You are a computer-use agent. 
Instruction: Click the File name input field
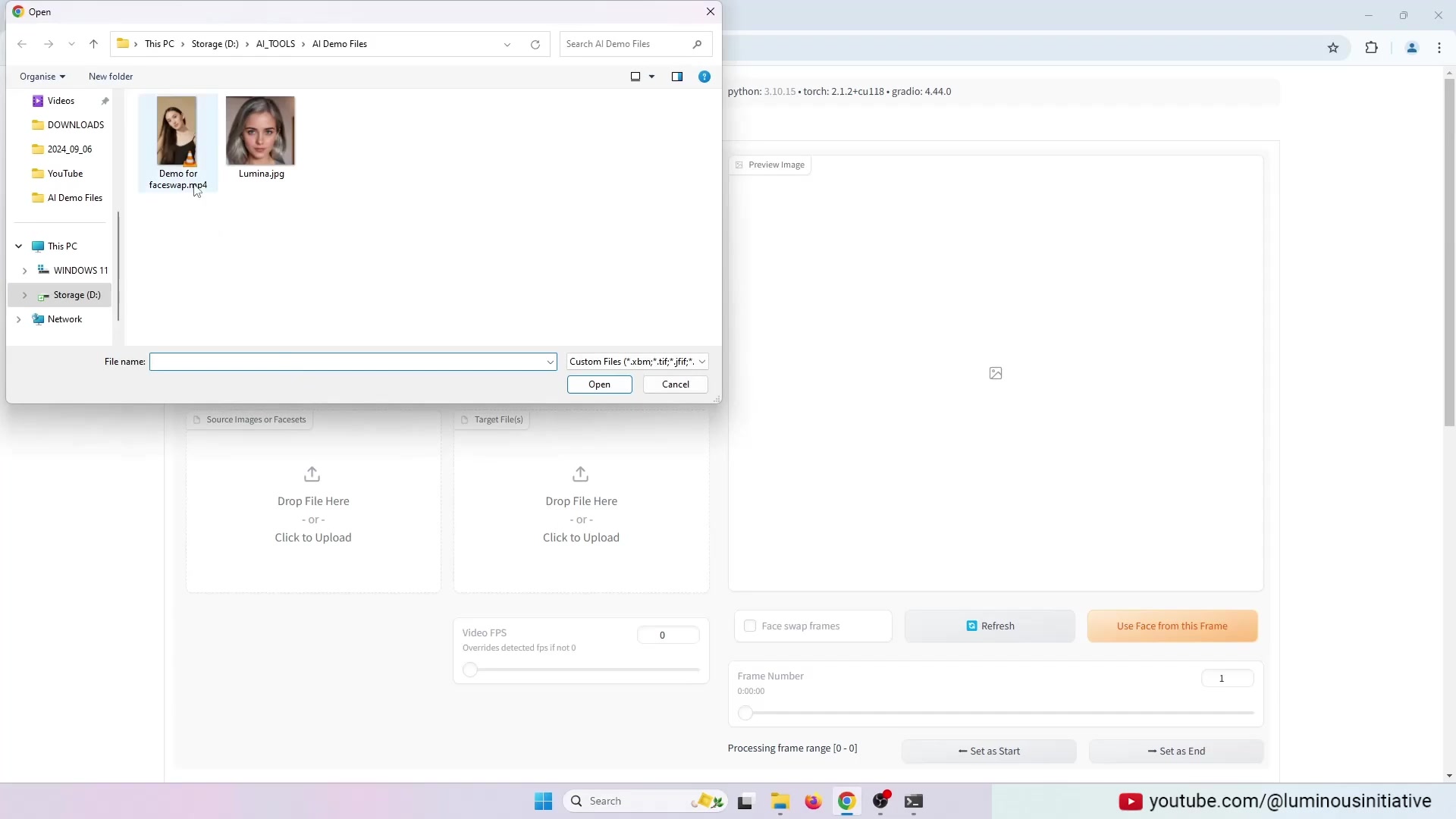347,362
